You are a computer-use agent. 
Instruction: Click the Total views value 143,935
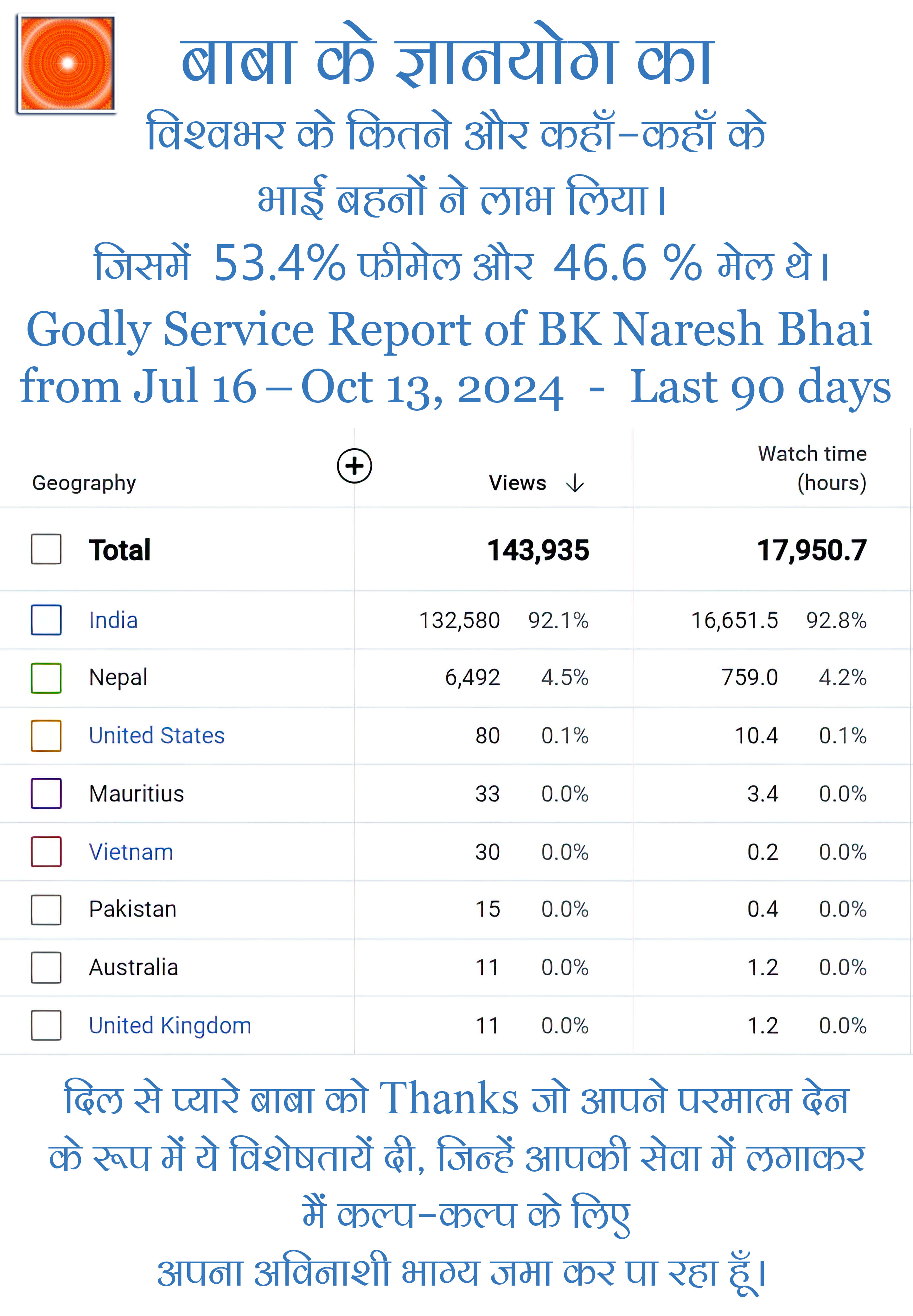coord(538,550)
